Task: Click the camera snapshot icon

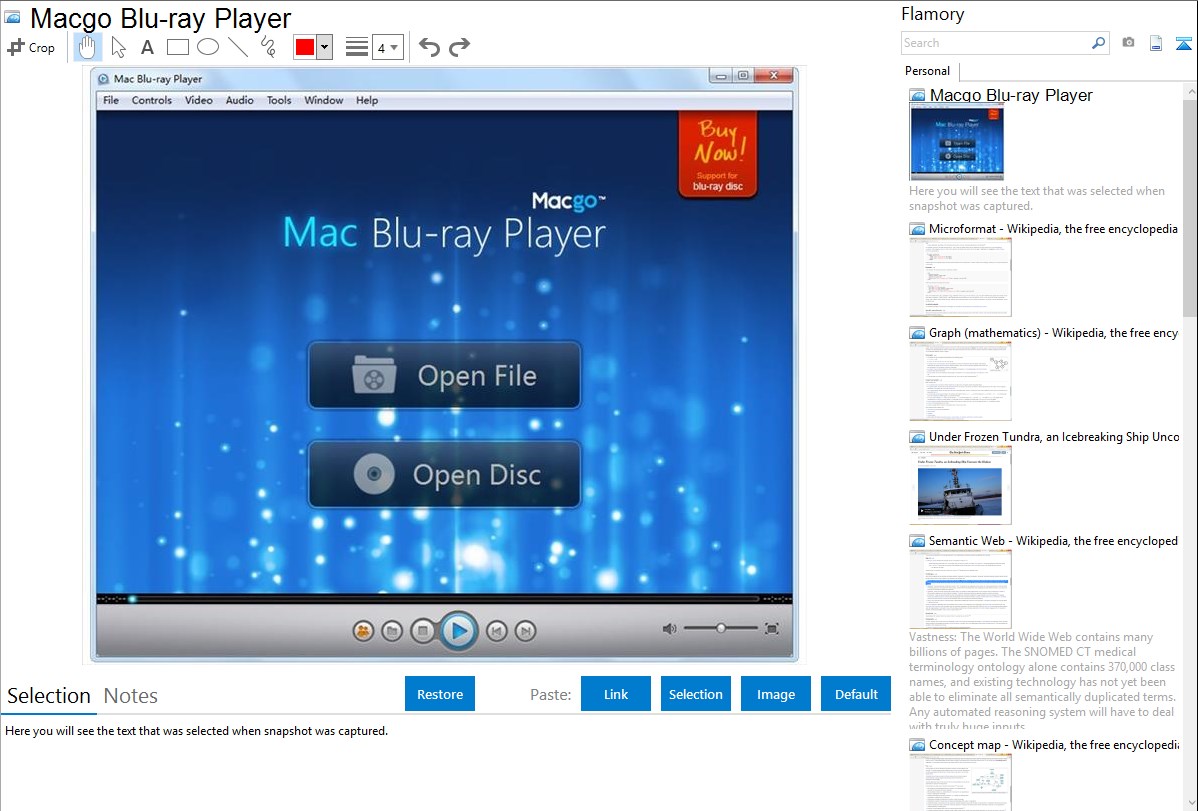Action: (1128, 43)
